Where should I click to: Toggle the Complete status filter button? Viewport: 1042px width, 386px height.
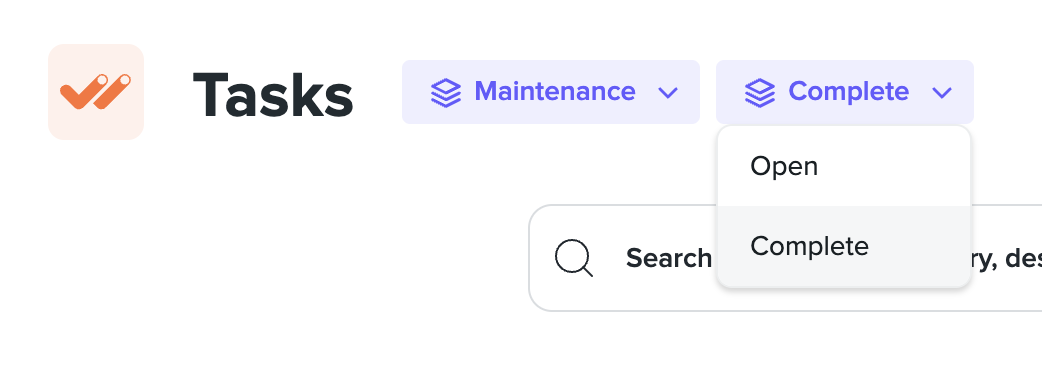(x=845, y=92)
